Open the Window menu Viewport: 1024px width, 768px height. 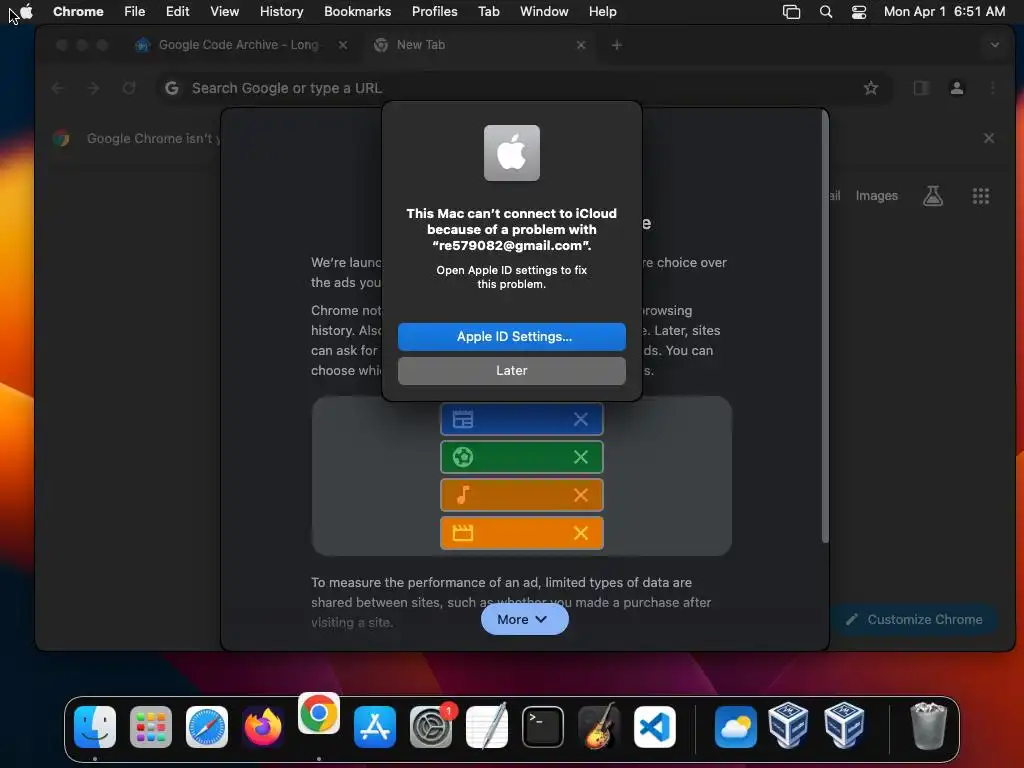pyautogui.click(x=544, y=11)
